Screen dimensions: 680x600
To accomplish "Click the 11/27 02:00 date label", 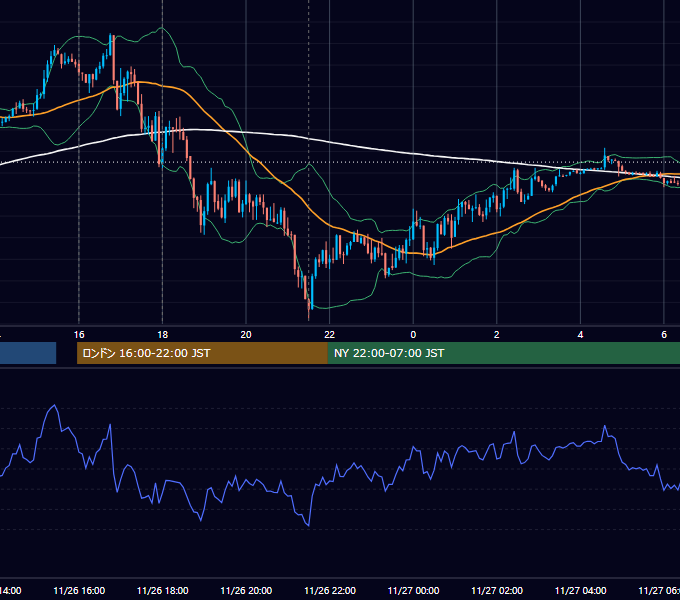I will [497, 590].
